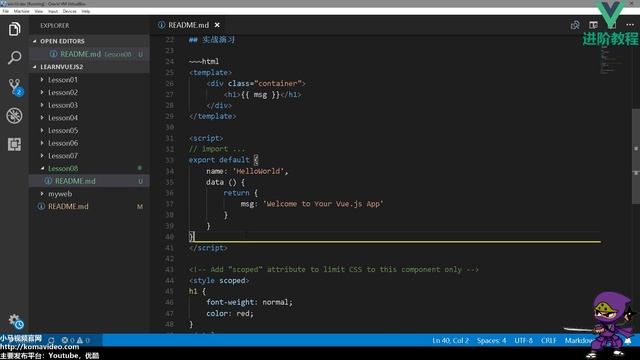This screenshot has height=360, width=640.
Task: Expand the myweb folder
Action: pos(60,193)
